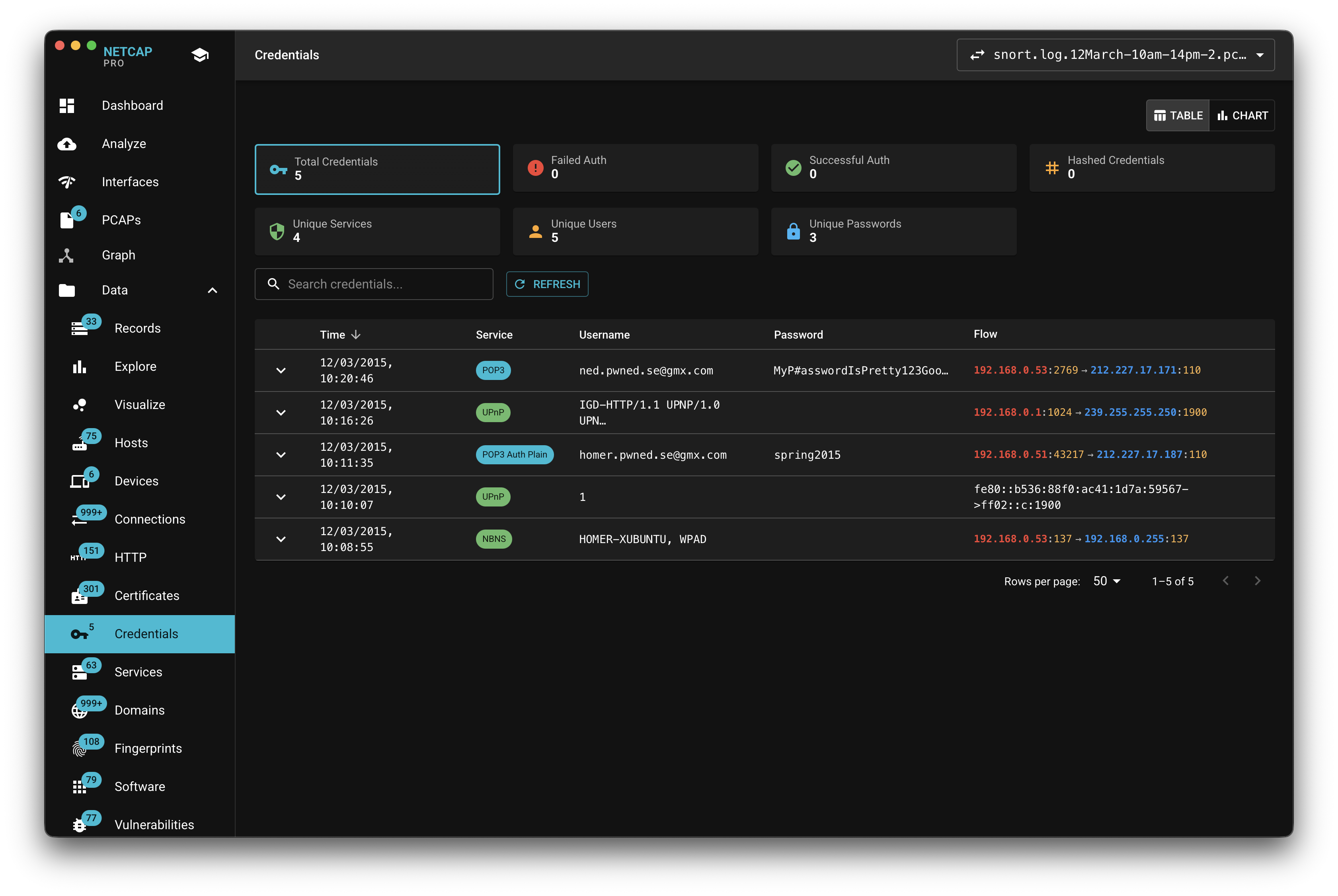Select the Total Credentials card
1338x896 pixels.
pos(377,169)
